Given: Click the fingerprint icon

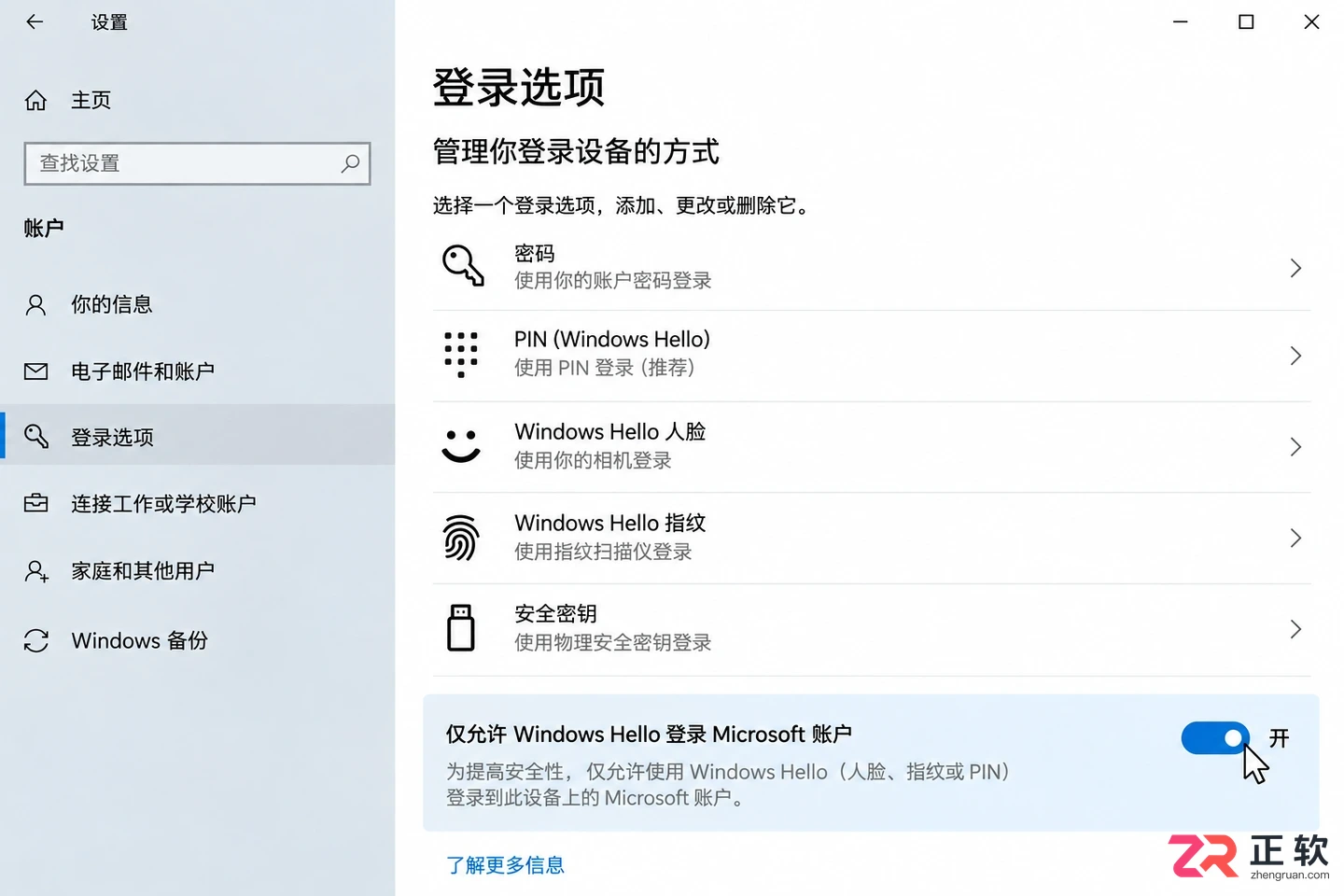Looking at the screenshot, I should [461, 538].
